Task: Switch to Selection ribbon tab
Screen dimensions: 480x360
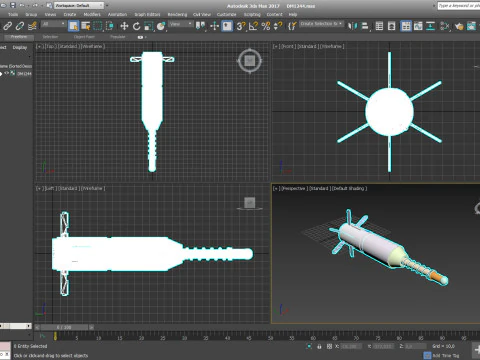Action: 50,37
